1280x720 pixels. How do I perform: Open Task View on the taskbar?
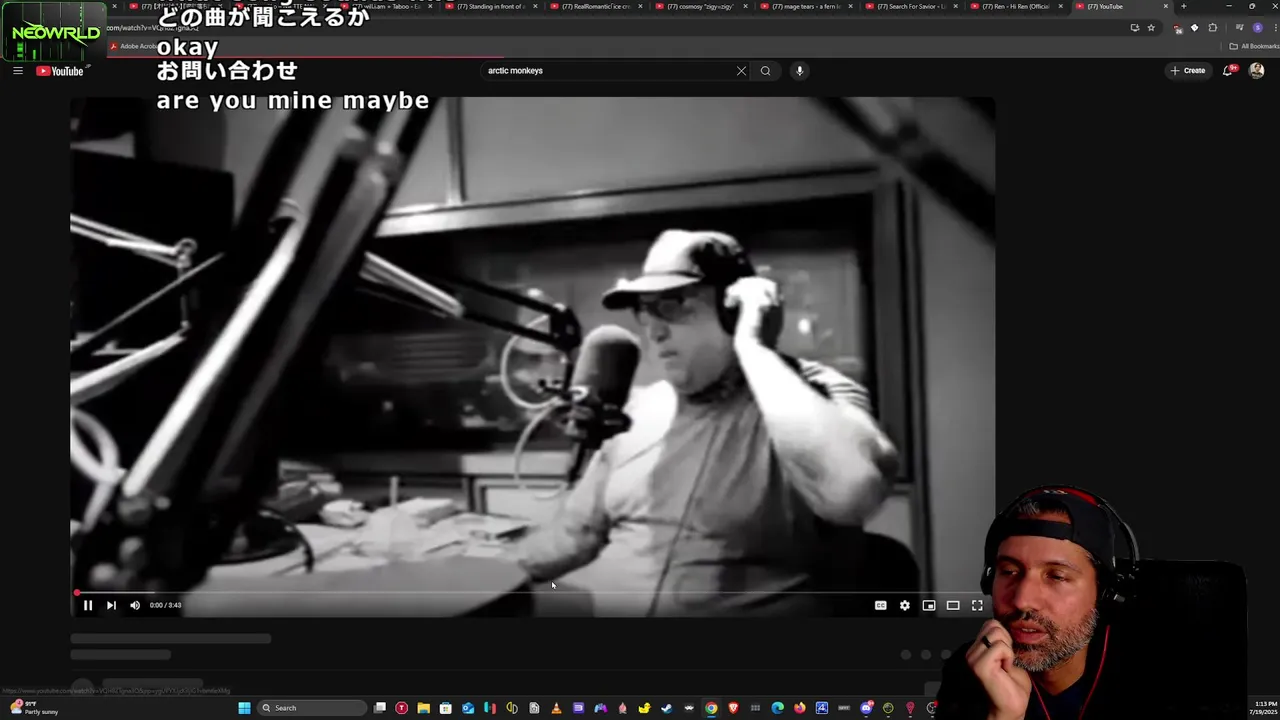[380, 708]
